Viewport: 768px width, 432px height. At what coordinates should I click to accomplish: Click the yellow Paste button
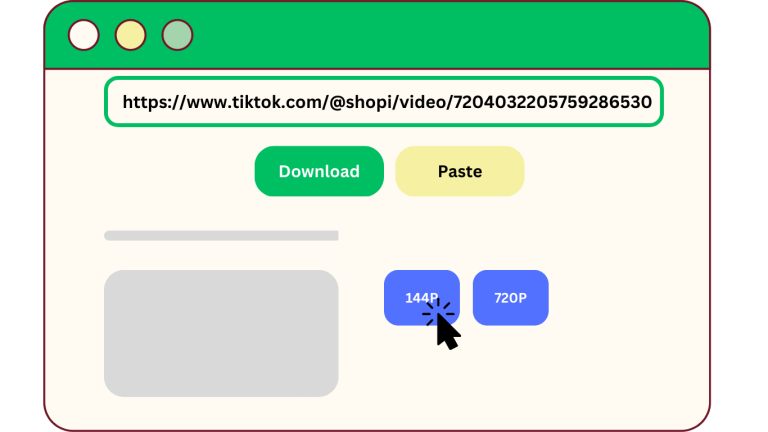point(459,171)
